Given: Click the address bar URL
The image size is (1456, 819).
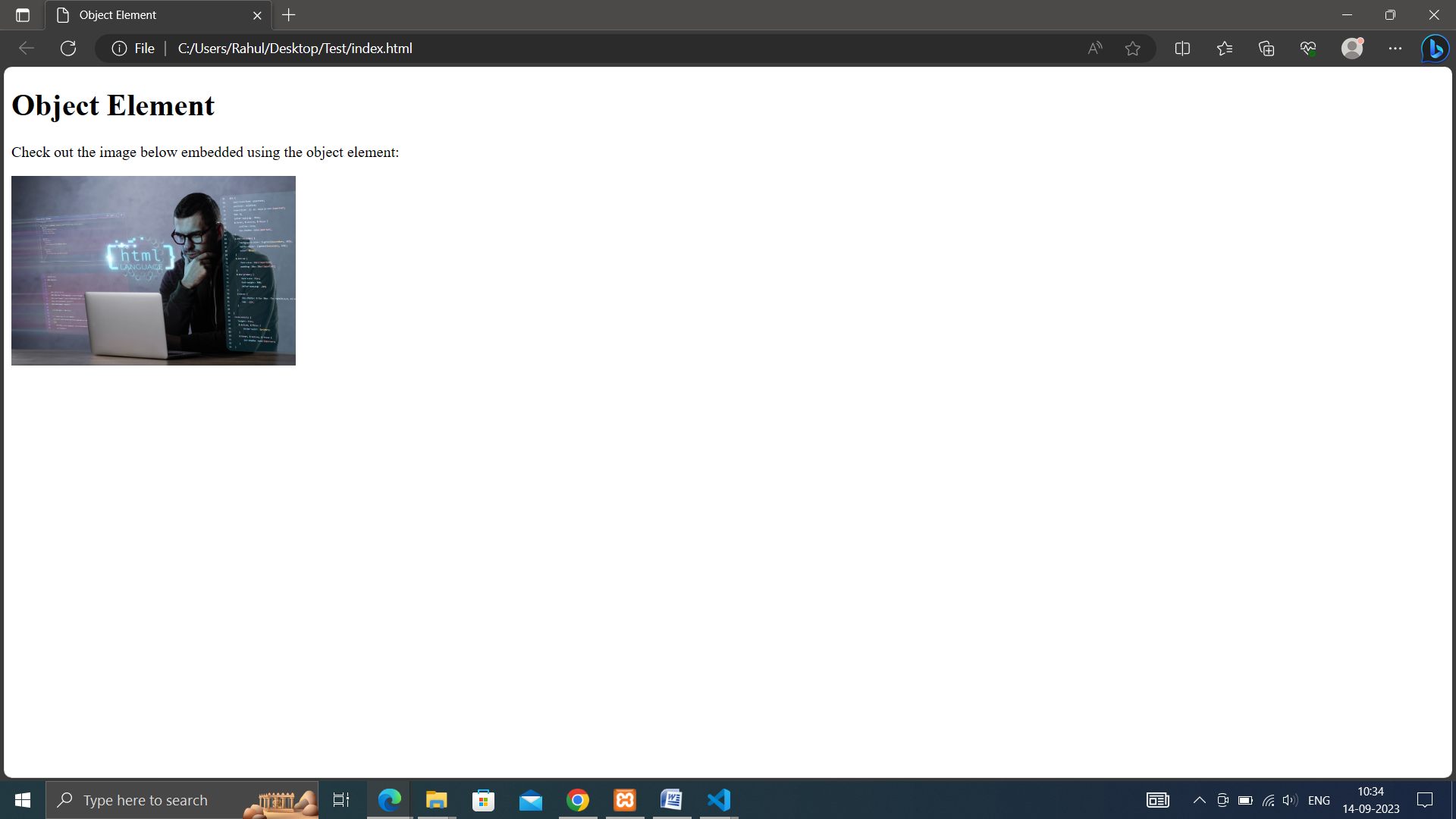Looking at the screenshot, I should tap(295, 49).
